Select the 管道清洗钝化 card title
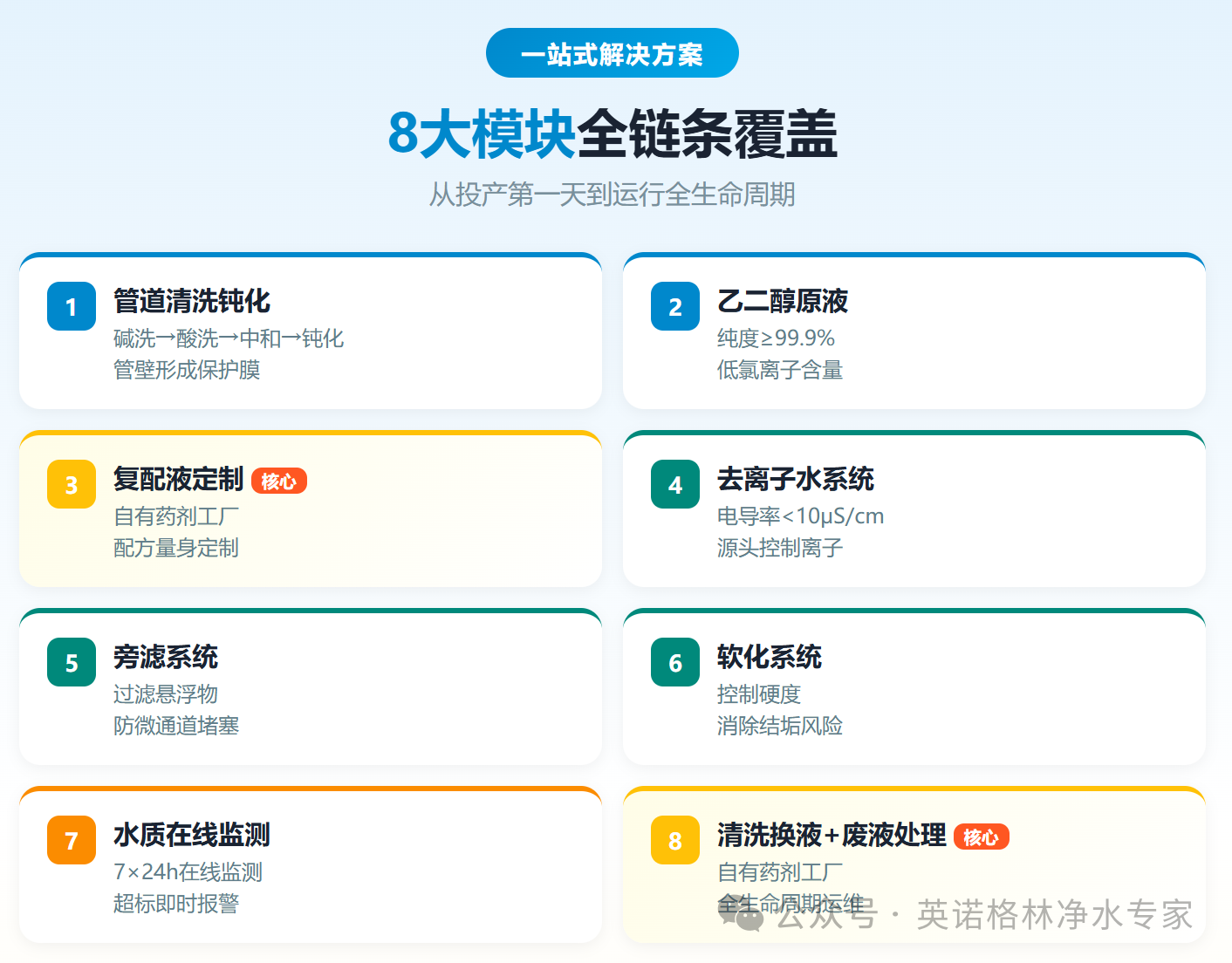This screenshot has width=1232, height=963. (192, 301)
